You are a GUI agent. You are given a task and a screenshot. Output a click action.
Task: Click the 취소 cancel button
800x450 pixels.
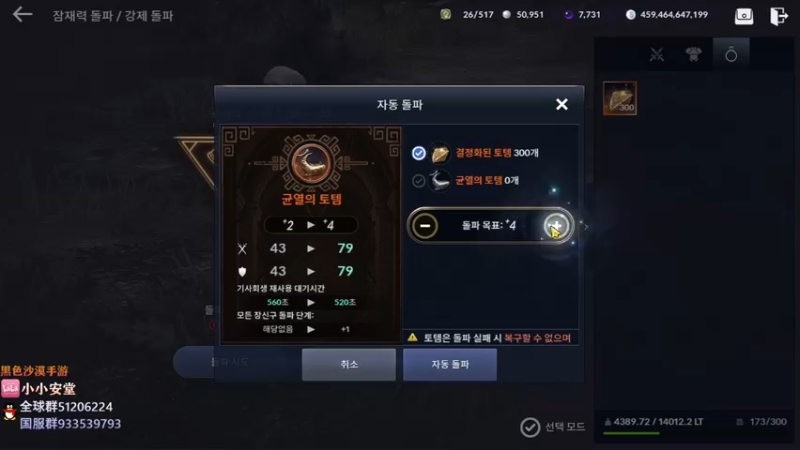pos(349,364)
